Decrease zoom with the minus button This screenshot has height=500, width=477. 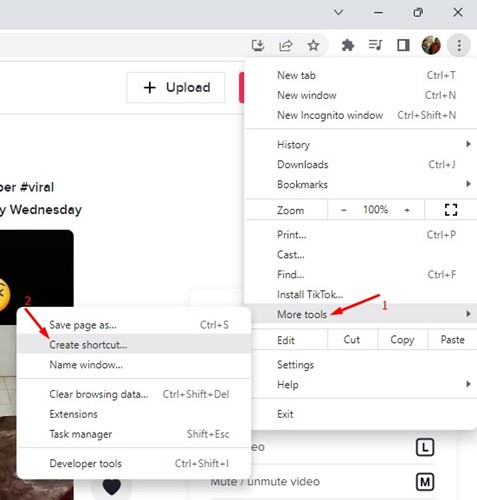tap(344, 210)
